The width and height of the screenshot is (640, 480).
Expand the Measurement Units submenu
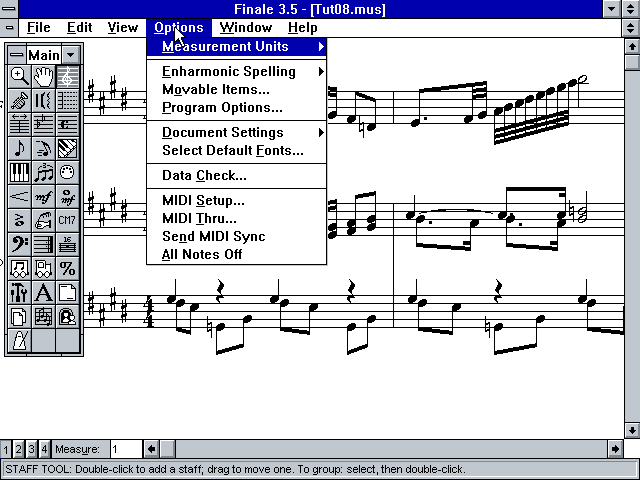pos(237,47)
